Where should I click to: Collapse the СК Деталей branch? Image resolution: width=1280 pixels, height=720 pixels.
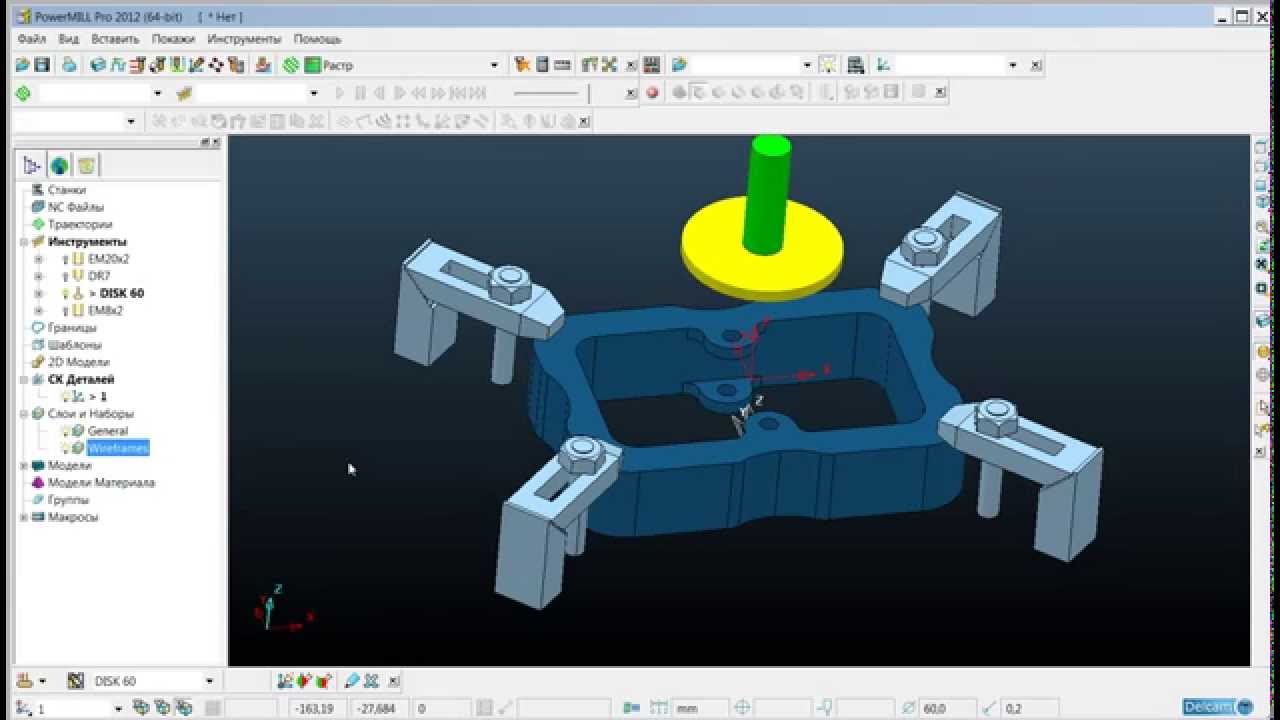24,380
